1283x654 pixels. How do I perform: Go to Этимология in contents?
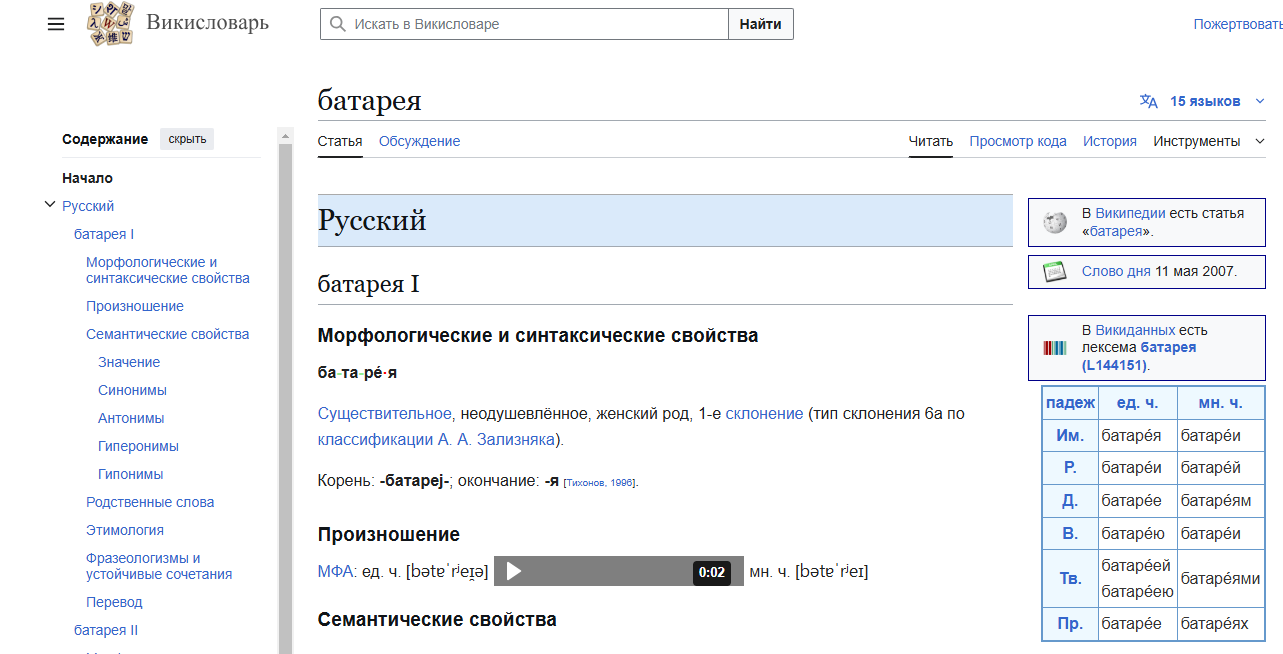tap(125, 530)
